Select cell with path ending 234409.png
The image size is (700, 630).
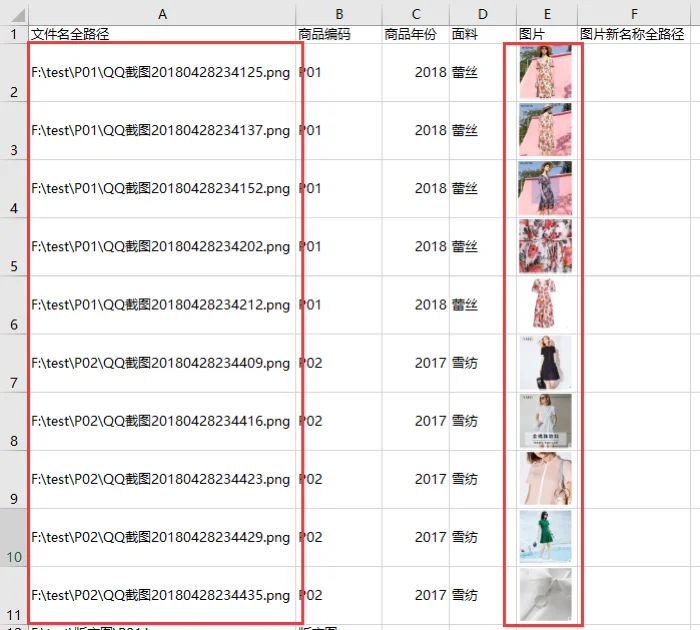162,363
